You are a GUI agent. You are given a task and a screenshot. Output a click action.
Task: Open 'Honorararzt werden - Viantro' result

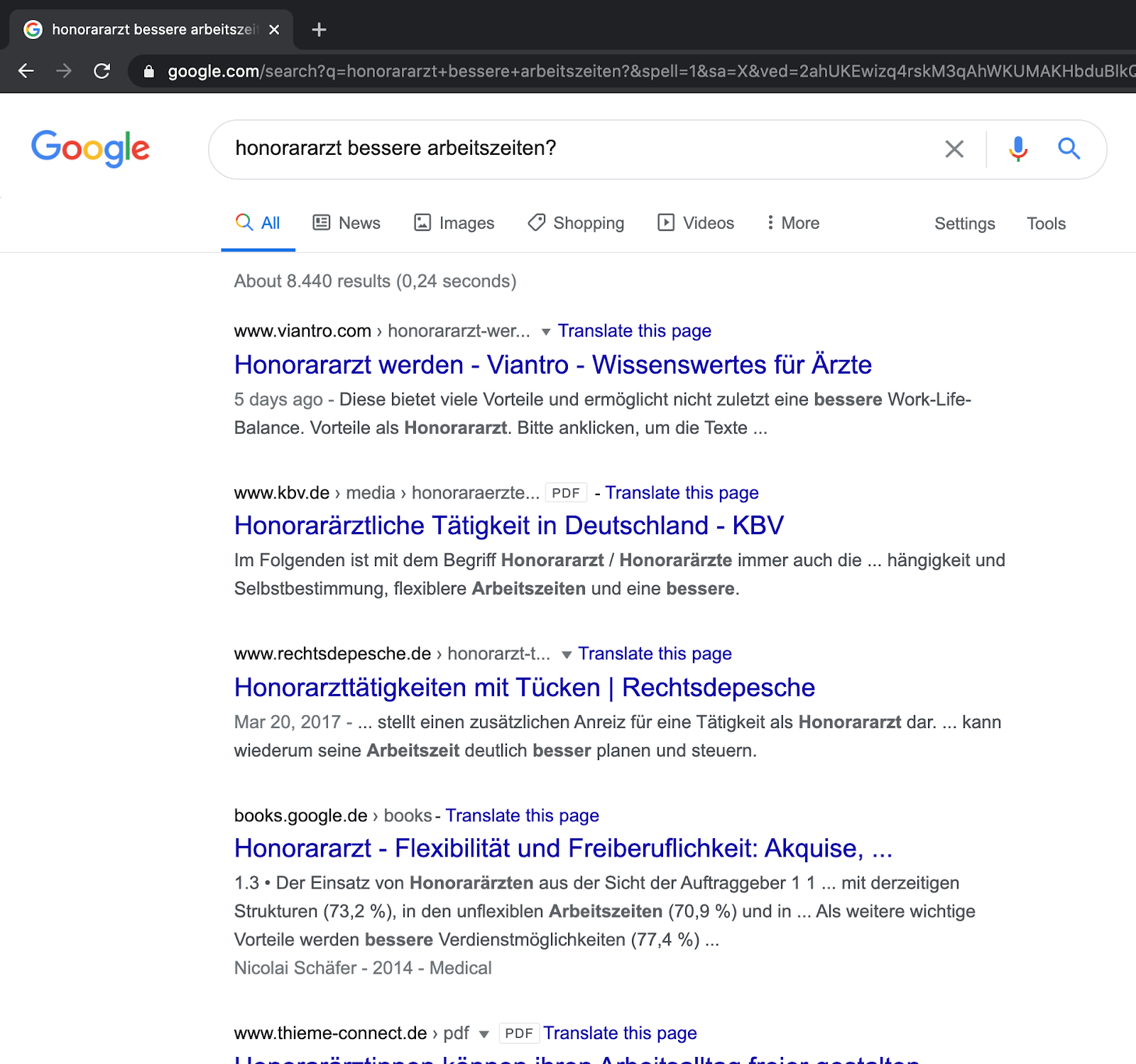[x=553, y=364]
